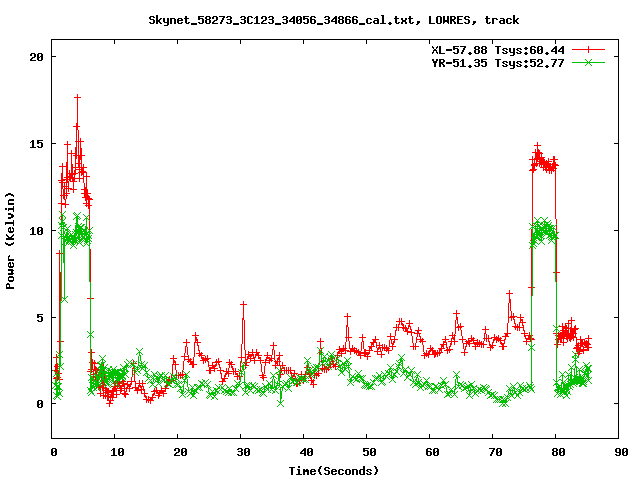The height and width of the screenshot is (480, 640).
Task: Click the red peak near 17.7 Kelvin
Action: tap(77, 97)
